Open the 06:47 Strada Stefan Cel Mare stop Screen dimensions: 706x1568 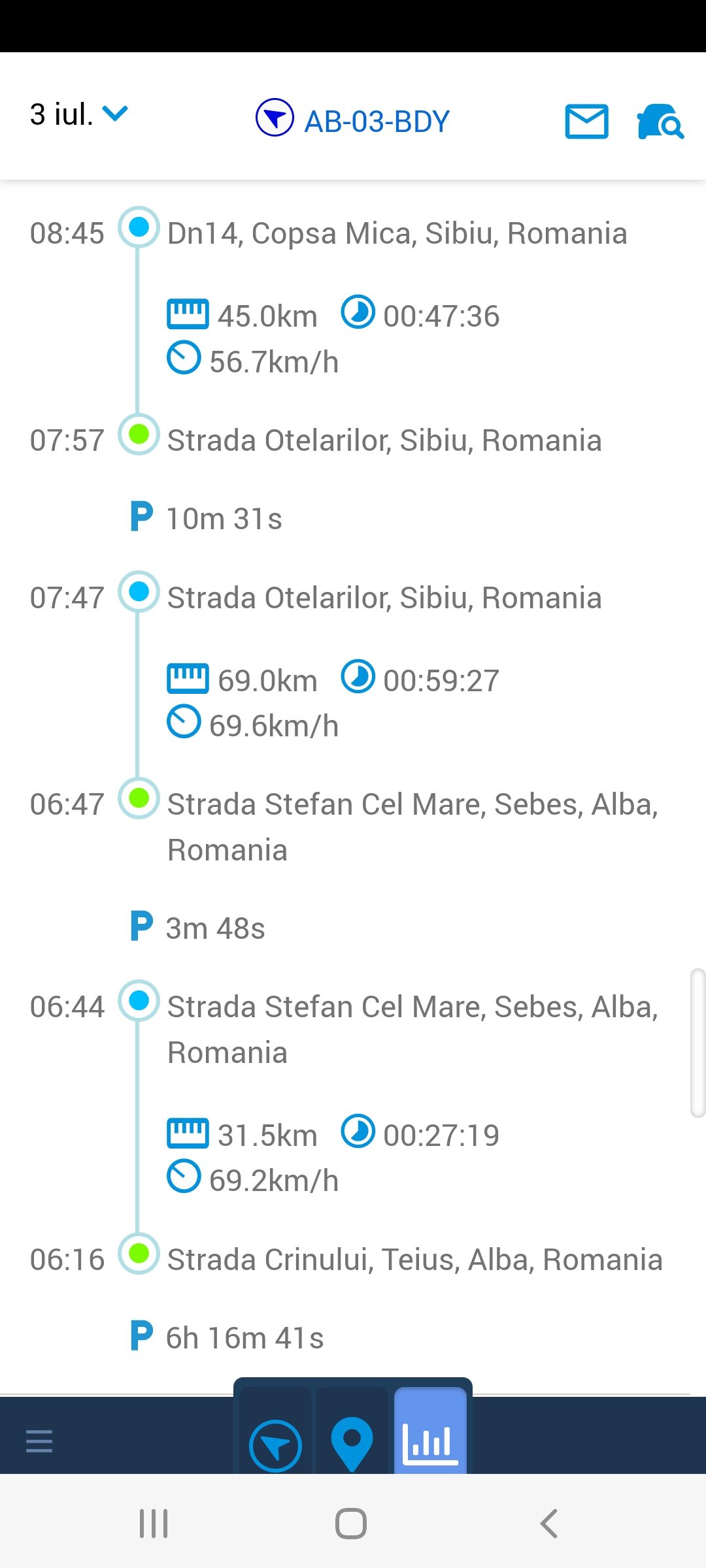click(412, 805)
